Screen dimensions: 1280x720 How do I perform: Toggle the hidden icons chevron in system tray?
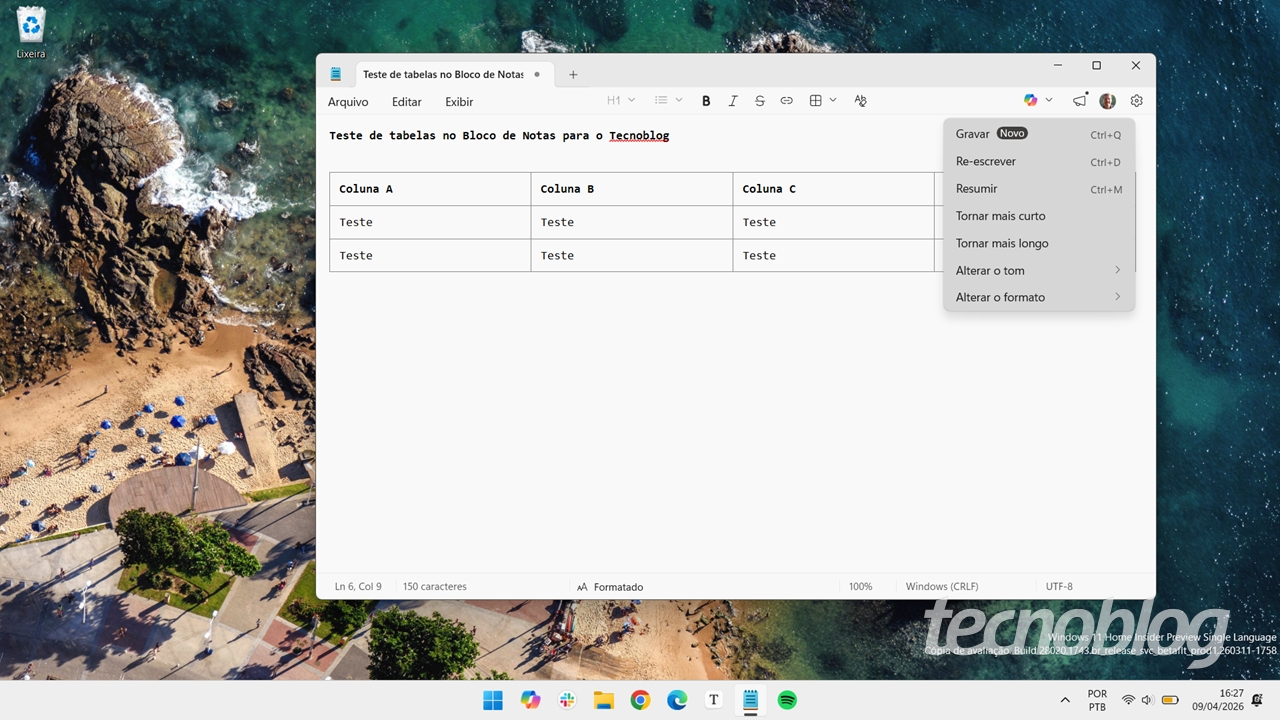[1065, 700]
